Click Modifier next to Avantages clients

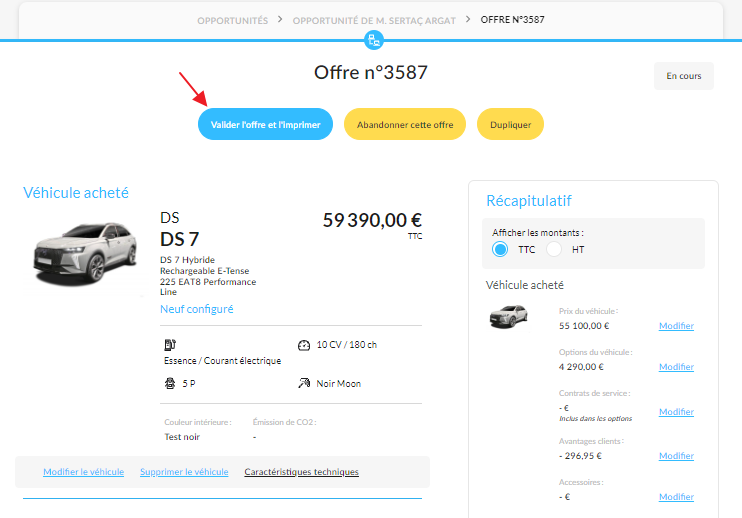pos(676,456)
